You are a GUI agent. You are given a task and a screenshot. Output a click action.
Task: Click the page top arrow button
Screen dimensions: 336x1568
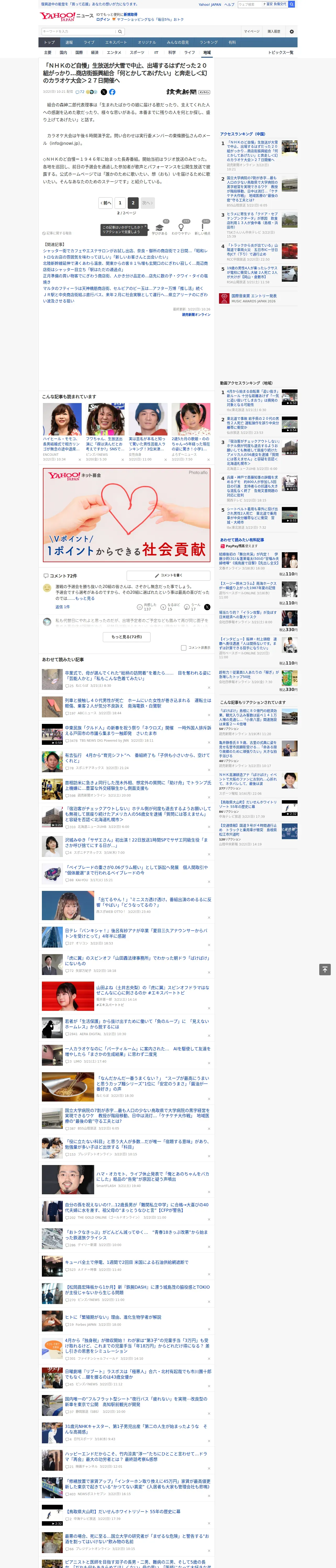(x=325, y=970)
